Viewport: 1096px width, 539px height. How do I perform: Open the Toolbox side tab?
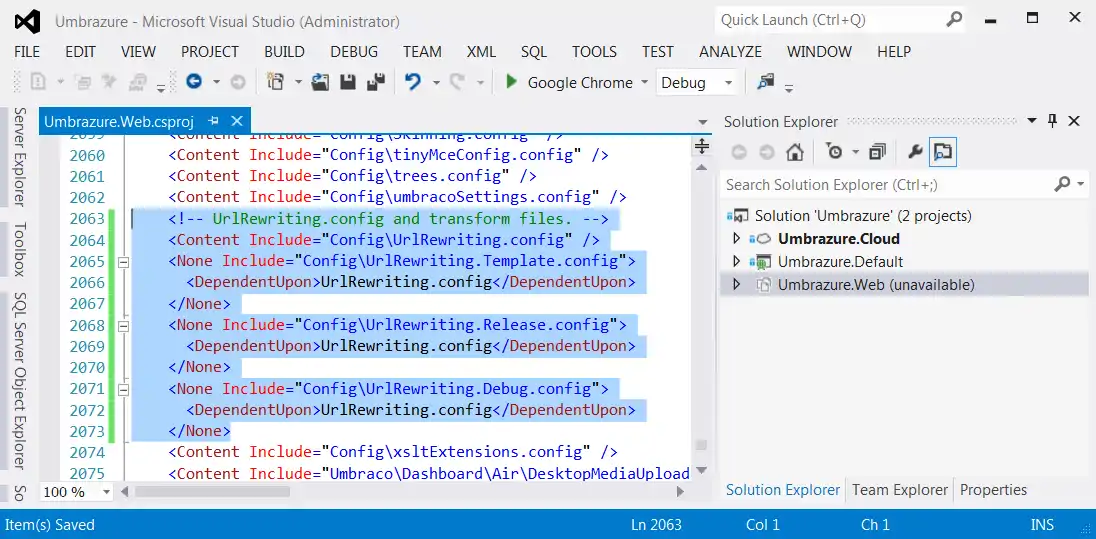[x=20, y=250]
